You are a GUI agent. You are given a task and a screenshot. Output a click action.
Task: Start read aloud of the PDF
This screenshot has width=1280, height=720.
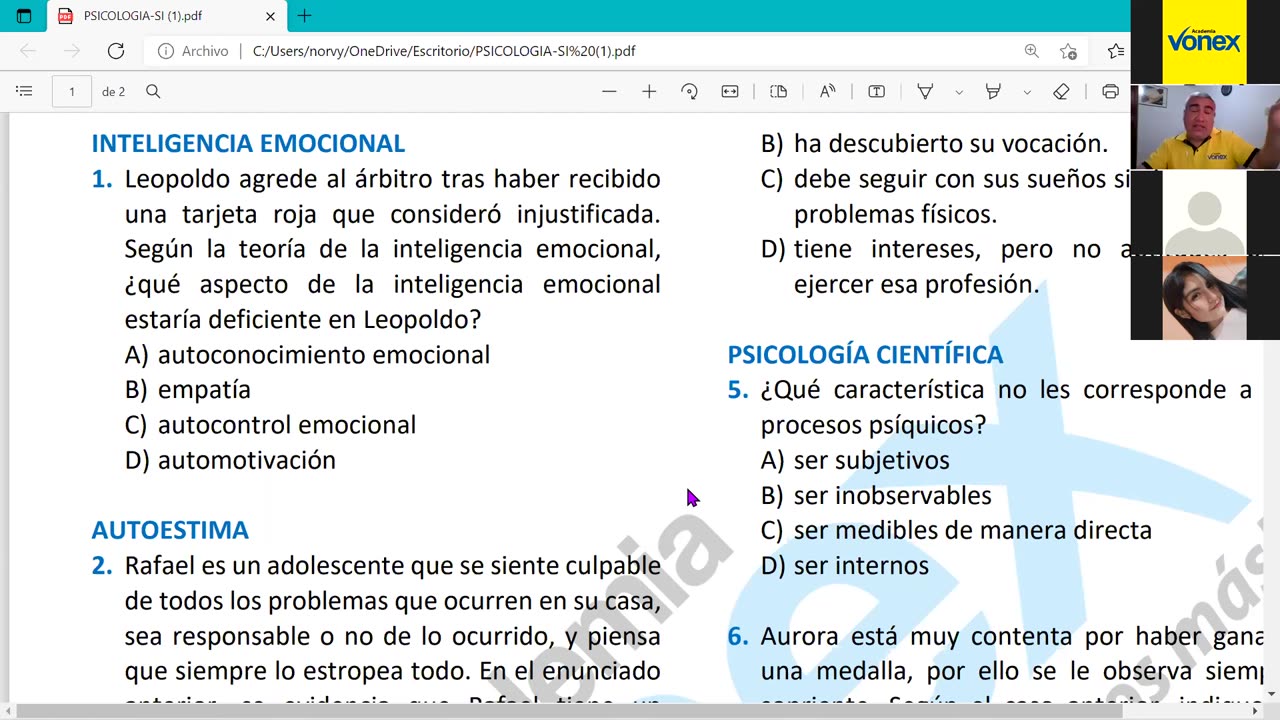827,91
